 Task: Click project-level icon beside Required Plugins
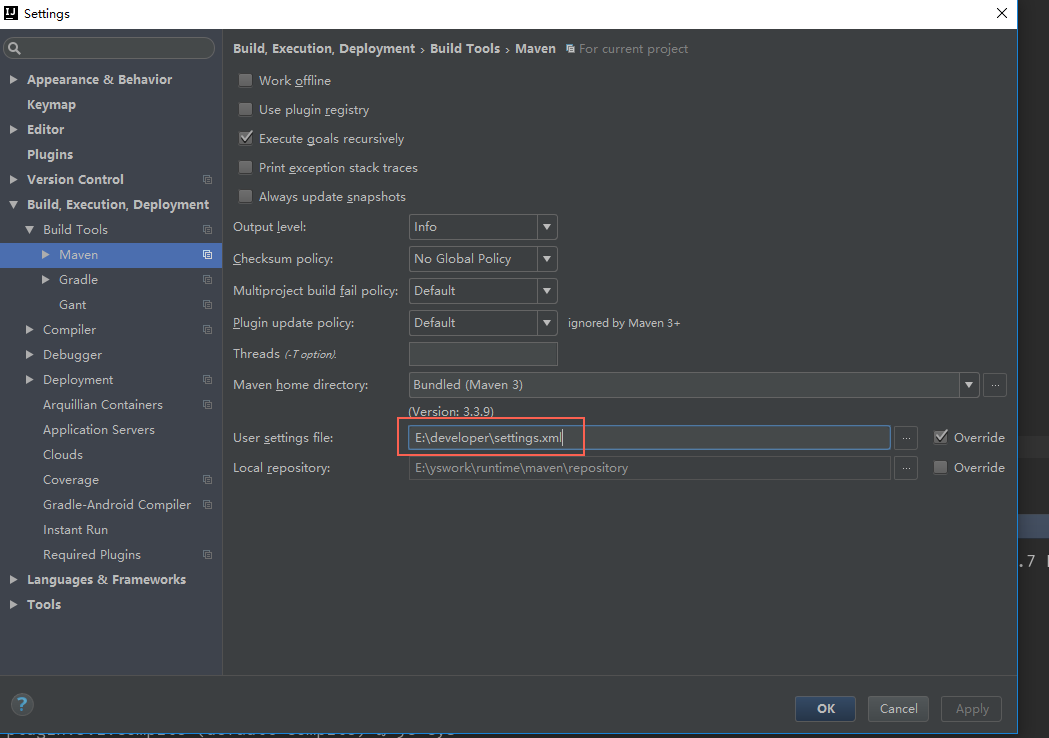pos(207,555)
